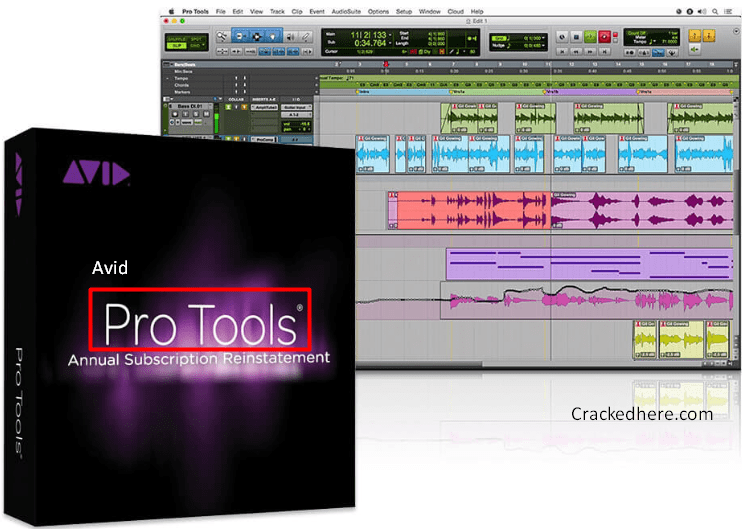Viewport: 742px width, 529px height.
Task: Click the I/O column header
Action: tap(296, 99)
